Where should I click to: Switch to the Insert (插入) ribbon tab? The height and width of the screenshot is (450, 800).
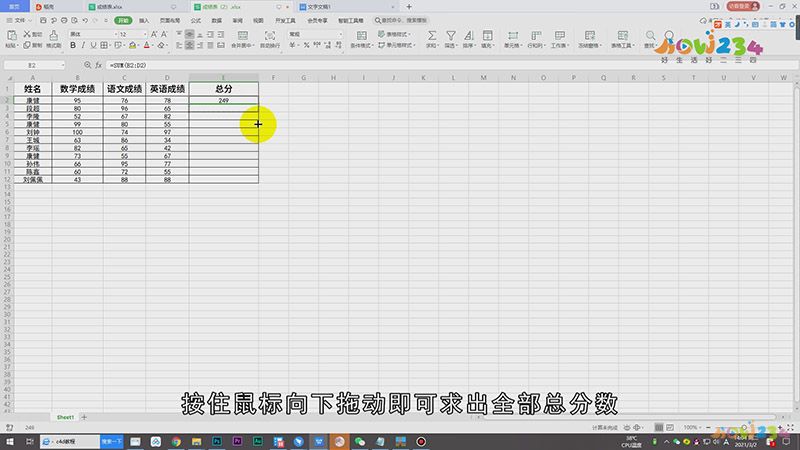click(144, 20)
